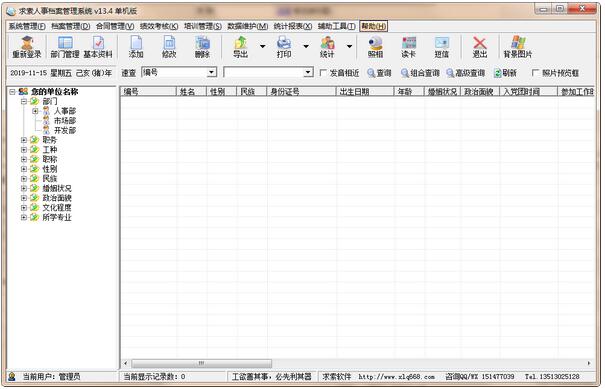
Task: Sort by the 出生日期 column header
Action: 365,92
